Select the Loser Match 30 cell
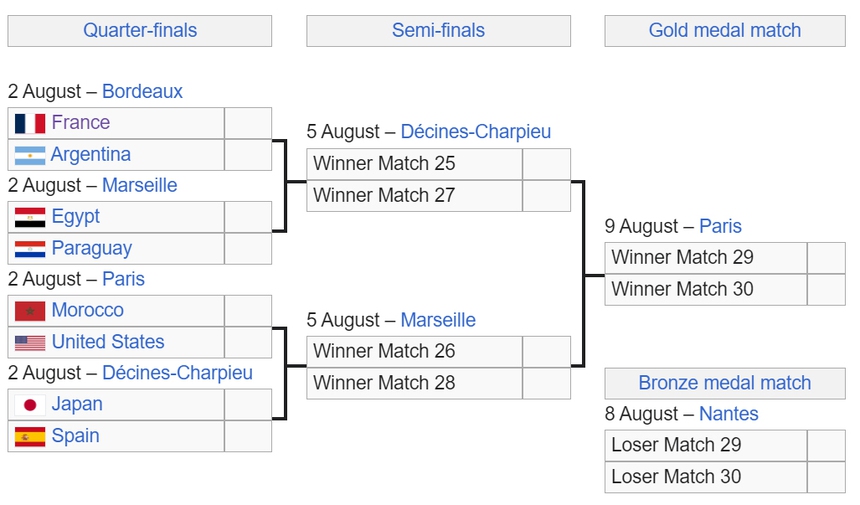Image resolution: width=860 pixels, height=505 pixels. pos(705,477)
